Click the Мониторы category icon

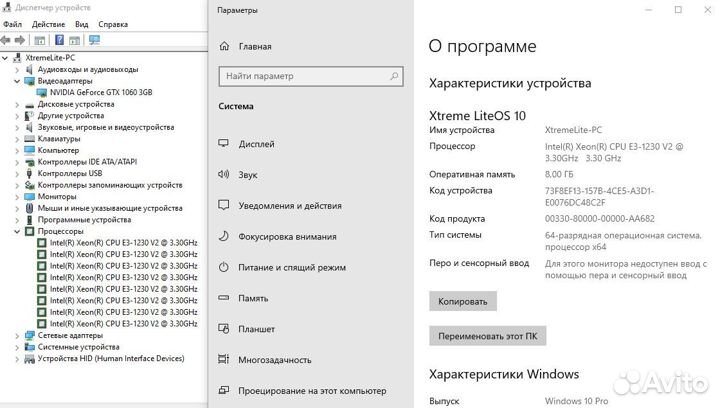pos(29,196)
